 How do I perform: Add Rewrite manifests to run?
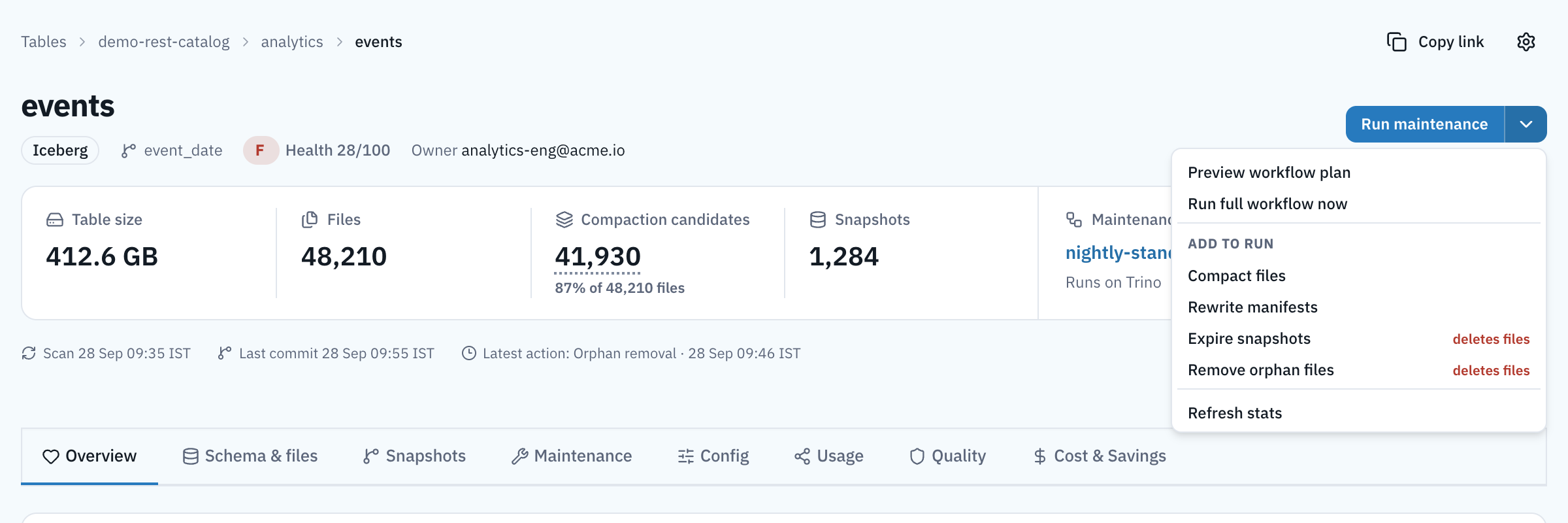pyautogui.click(x=1359, y=307)
